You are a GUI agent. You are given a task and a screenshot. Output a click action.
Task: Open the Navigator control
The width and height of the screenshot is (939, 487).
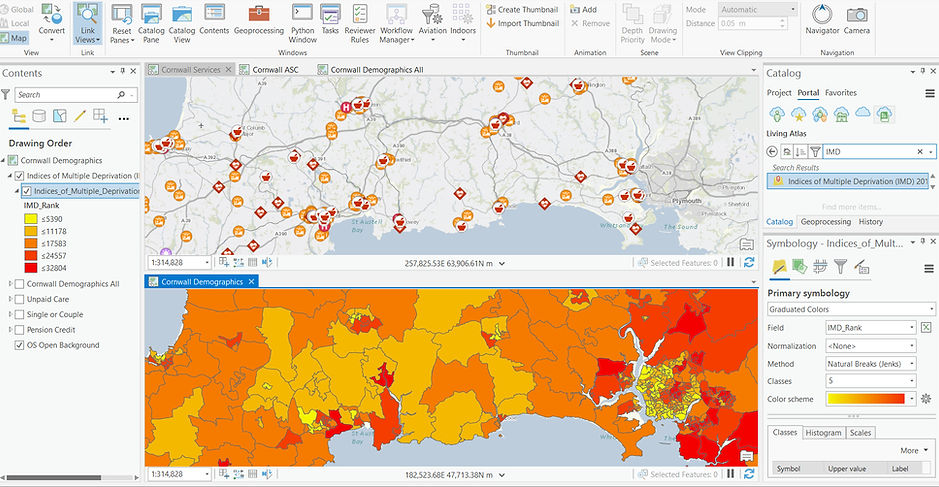(x=822, y=19)
